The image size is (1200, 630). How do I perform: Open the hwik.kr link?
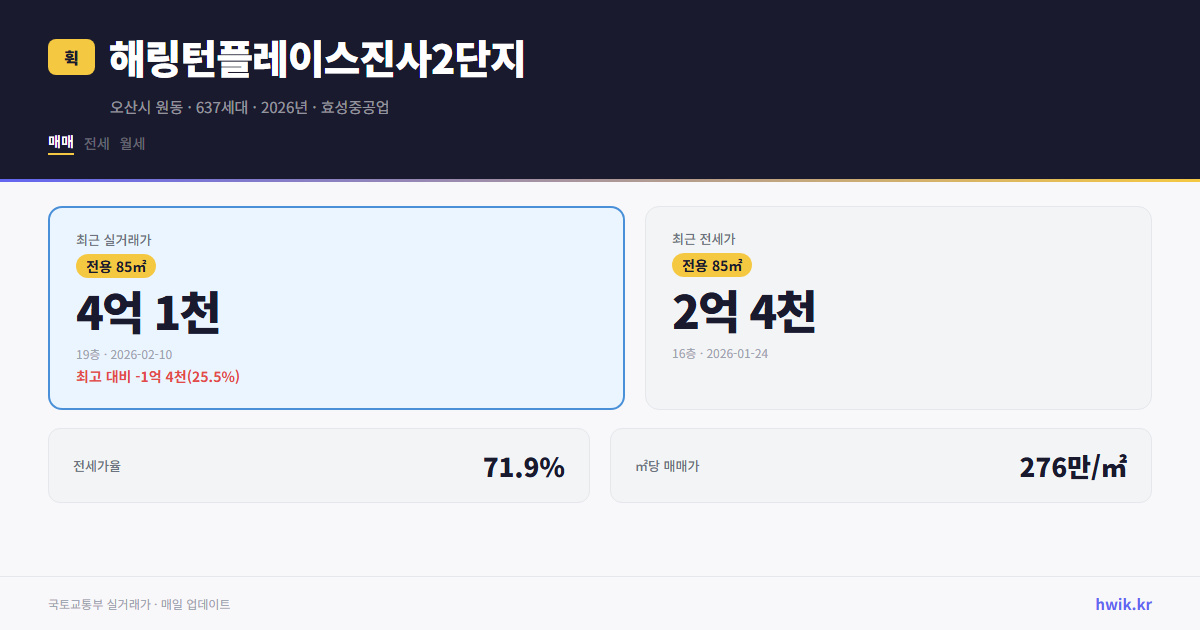(1122, 603)
